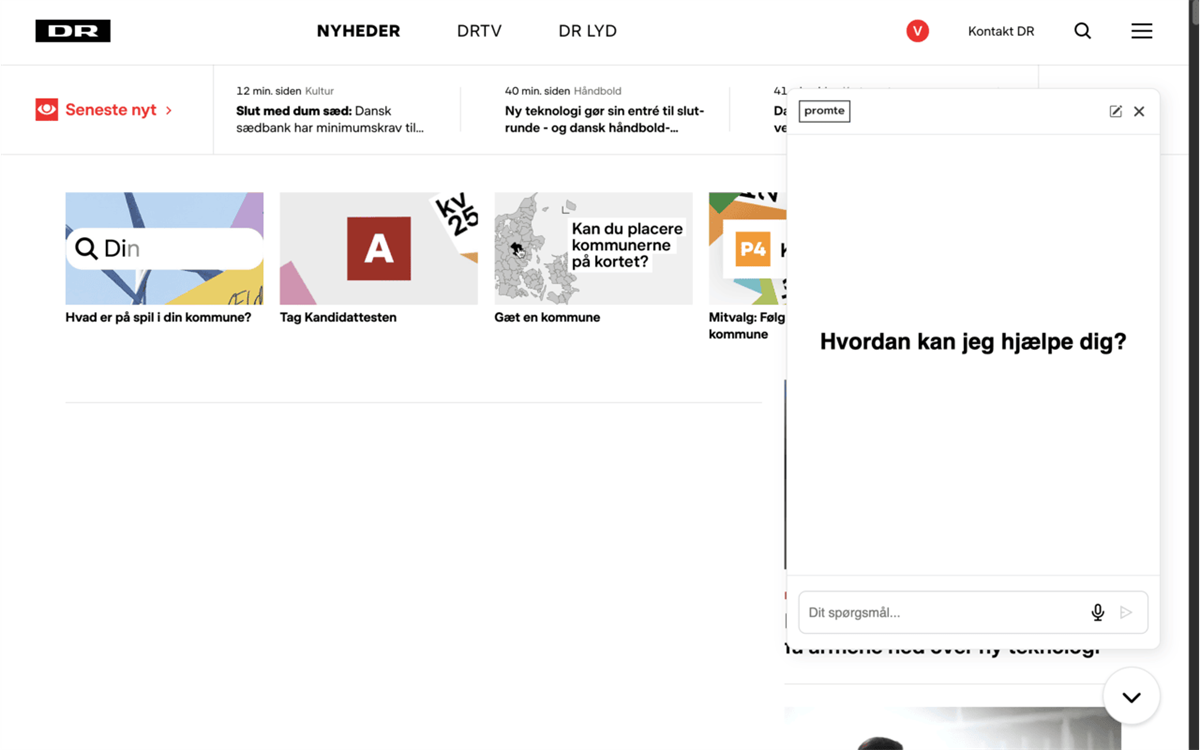The width and height of the screenshot is (1200, 750).
Task: Open the DR LYD section
Action: (x=587, y=31)
